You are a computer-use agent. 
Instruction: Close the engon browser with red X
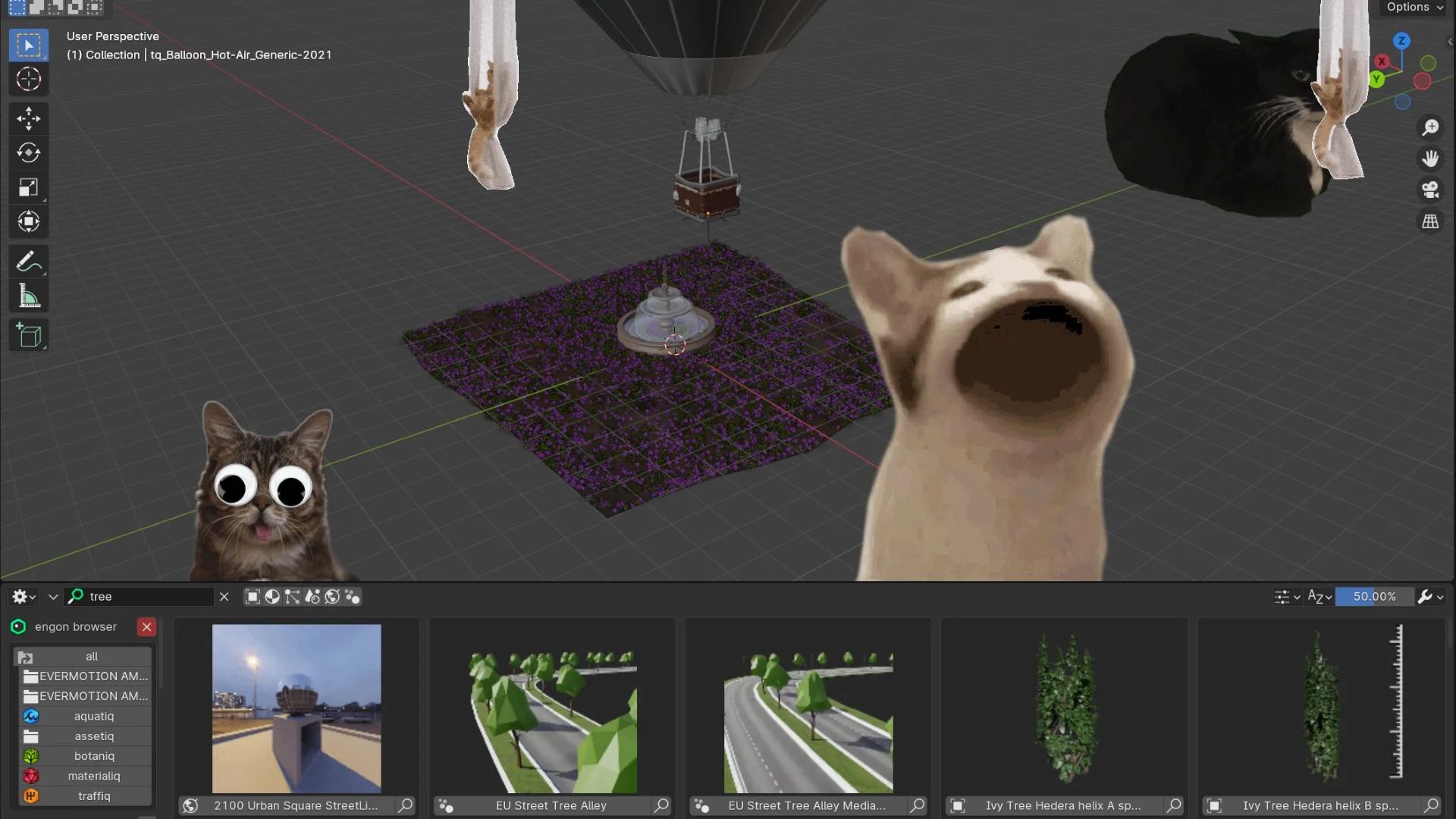point(146,627)
